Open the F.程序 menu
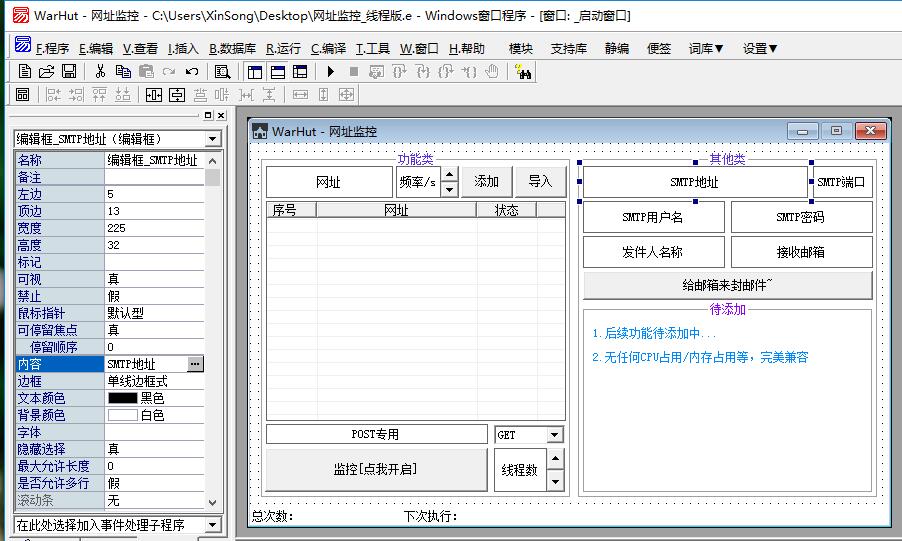The image size is (902, 541). (x=52, y=49)
